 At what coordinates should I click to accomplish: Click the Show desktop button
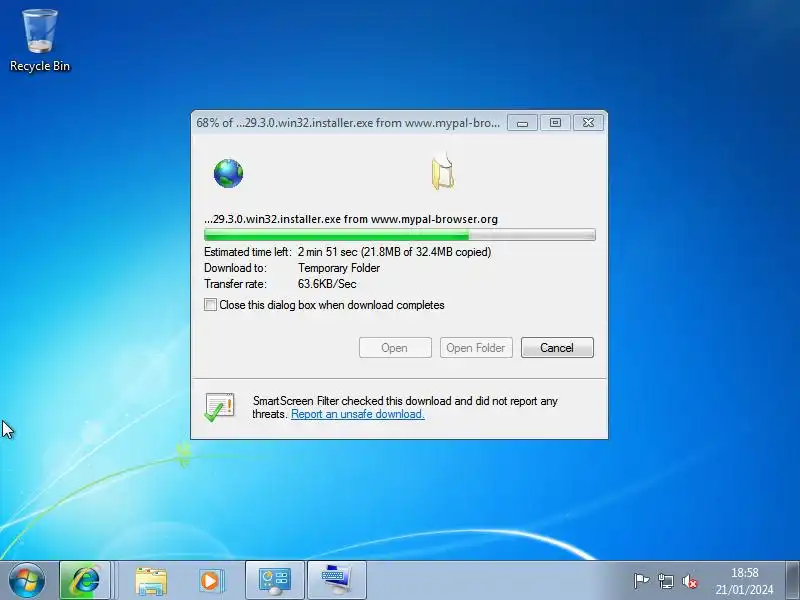coord(792,581)
